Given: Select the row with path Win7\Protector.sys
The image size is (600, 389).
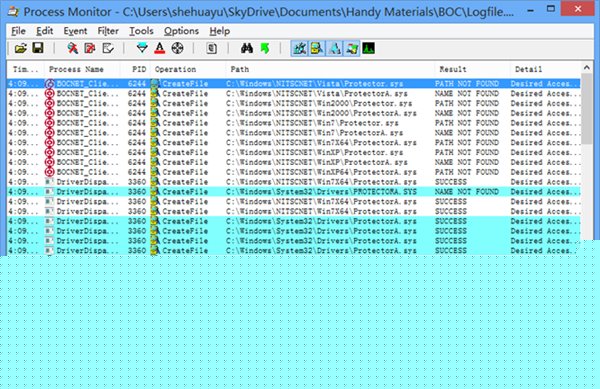Looking at the screenshot, I should pyautogui.click(x=293, y=123).
